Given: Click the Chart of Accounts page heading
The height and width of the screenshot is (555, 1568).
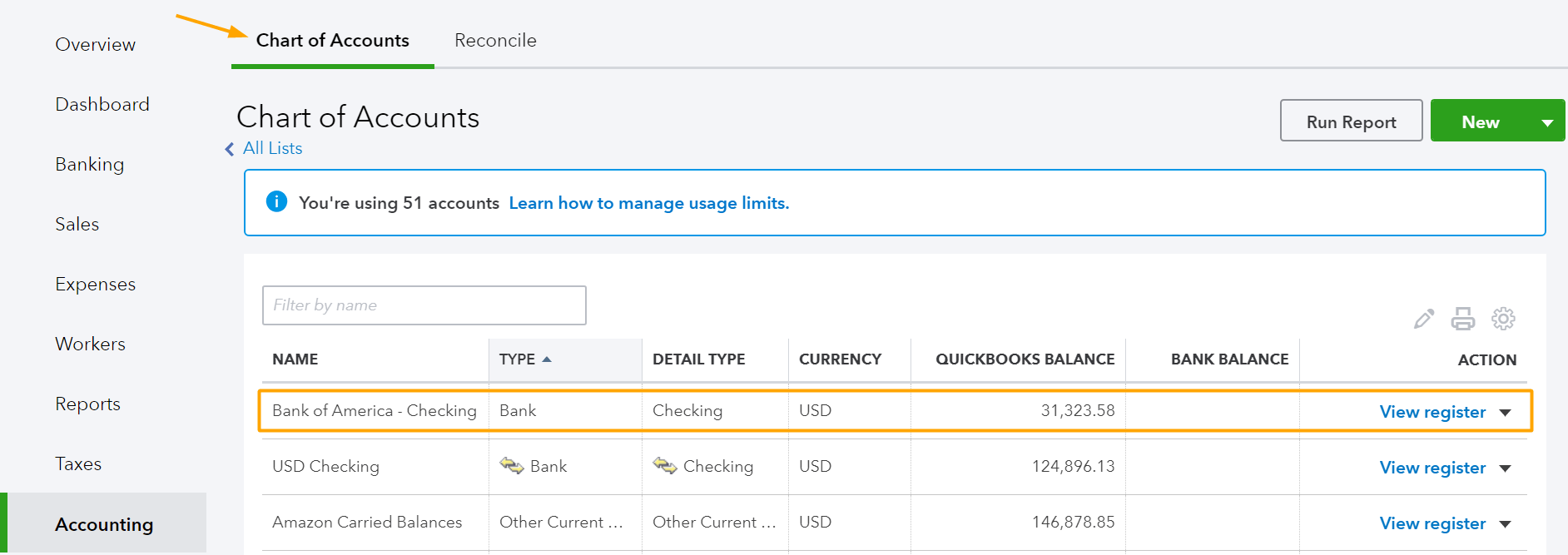Looking at the screenshot, I should 358,117.
